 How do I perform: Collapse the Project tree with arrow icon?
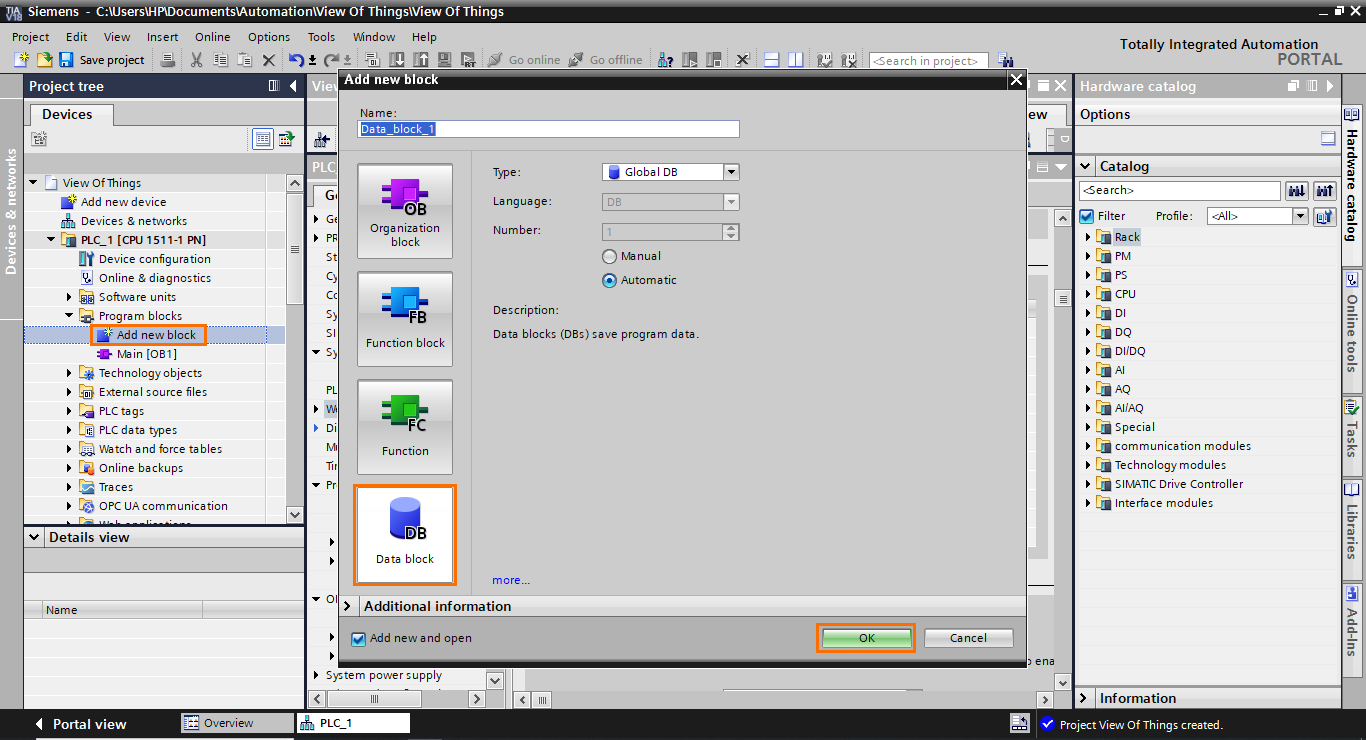coord(293,87)
